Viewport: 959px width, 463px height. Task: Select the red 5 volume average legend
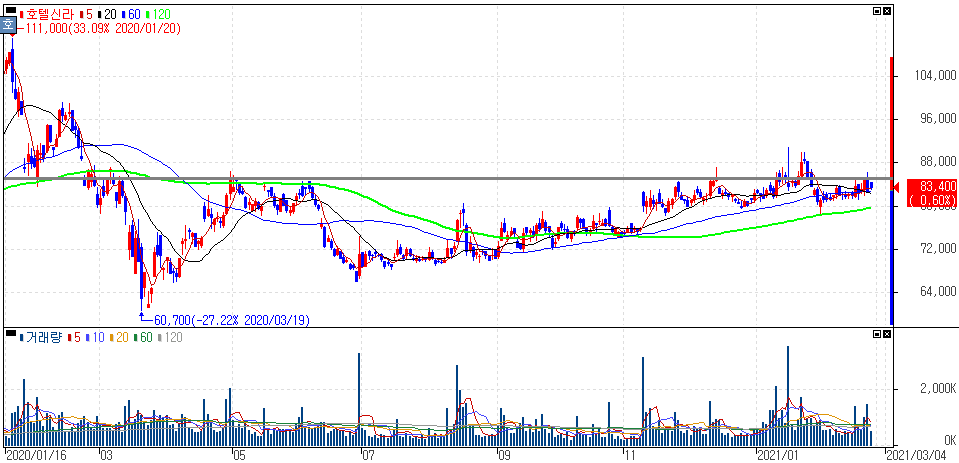(74, 337)
